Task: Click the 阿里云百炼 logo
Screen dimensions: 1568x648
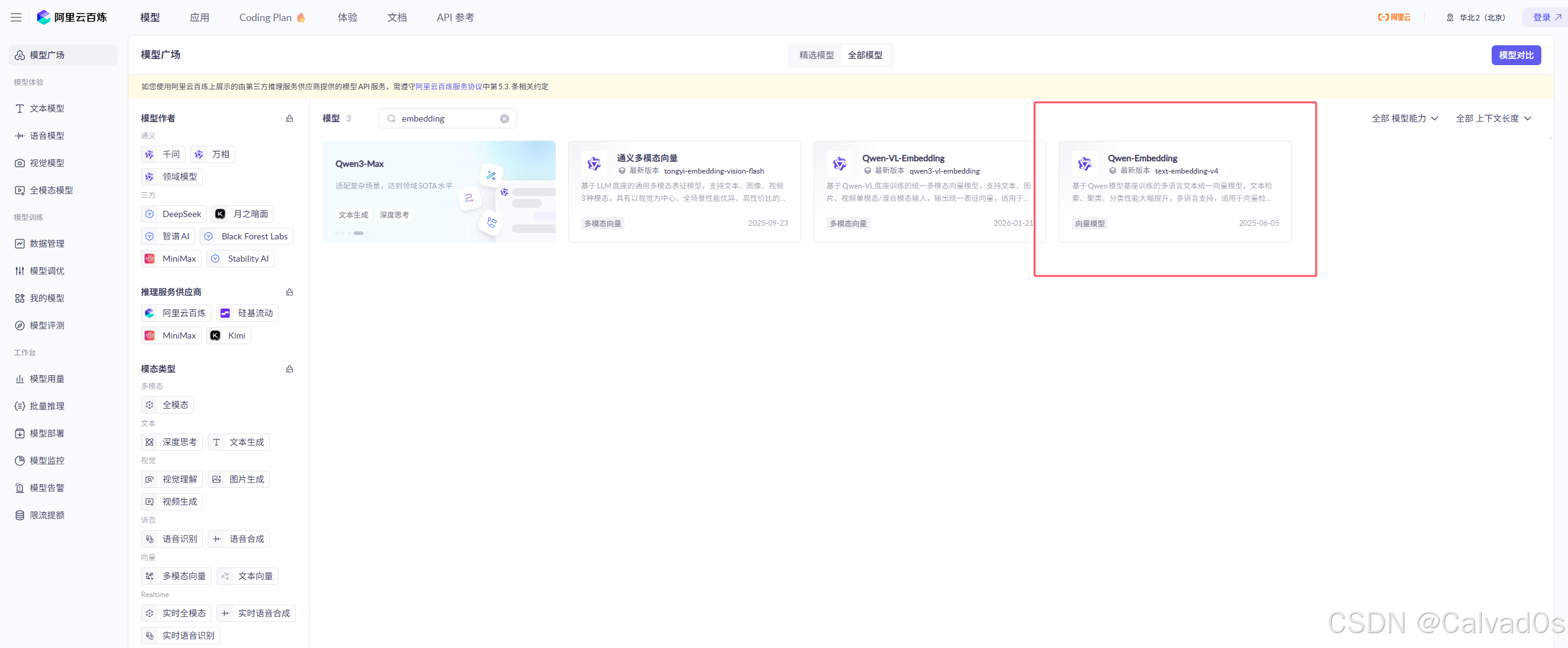Action: pos(72,17)
